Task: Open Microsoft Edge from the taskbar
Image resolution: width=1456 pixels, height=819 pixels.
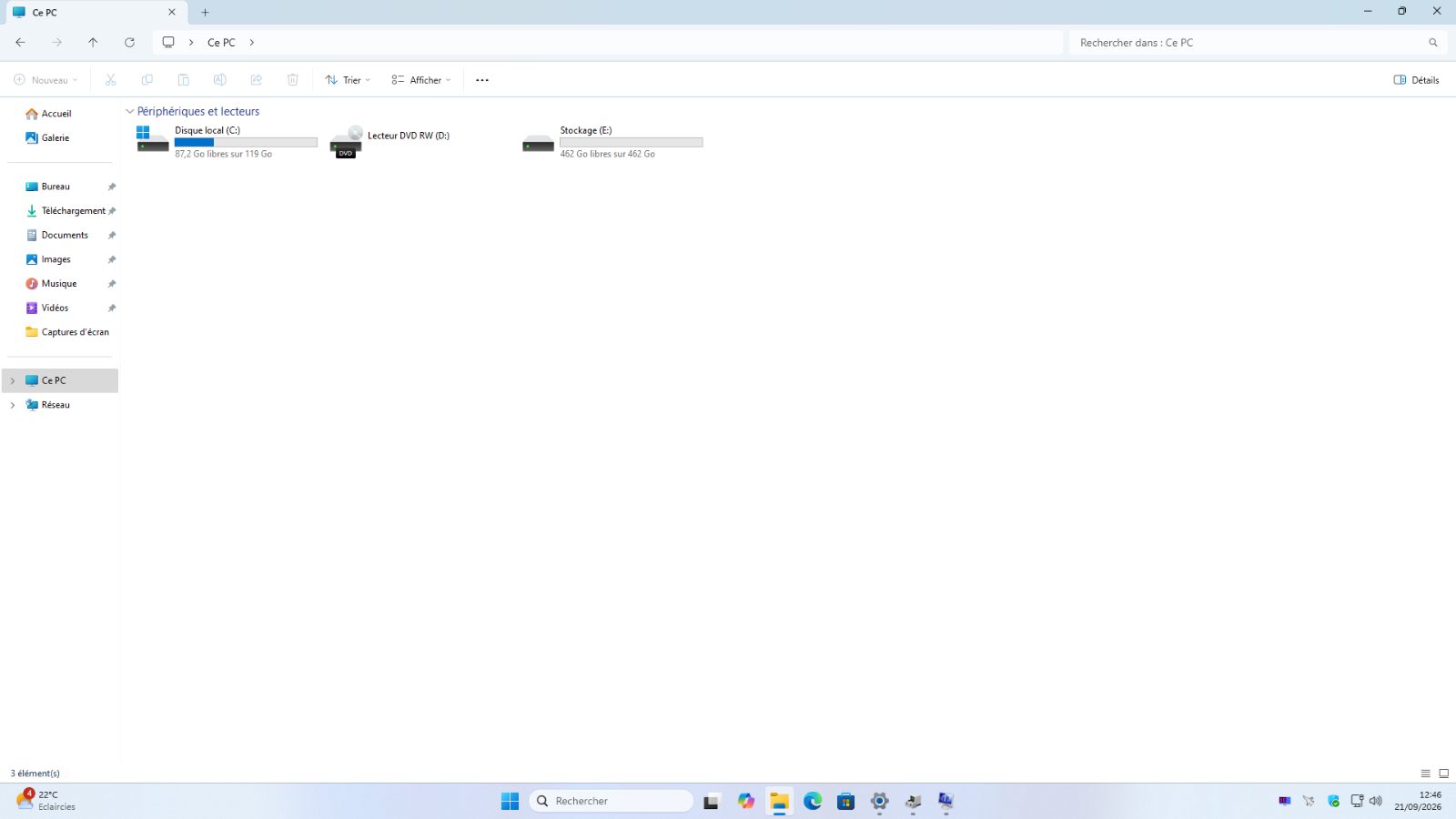Action: point(813,801)
